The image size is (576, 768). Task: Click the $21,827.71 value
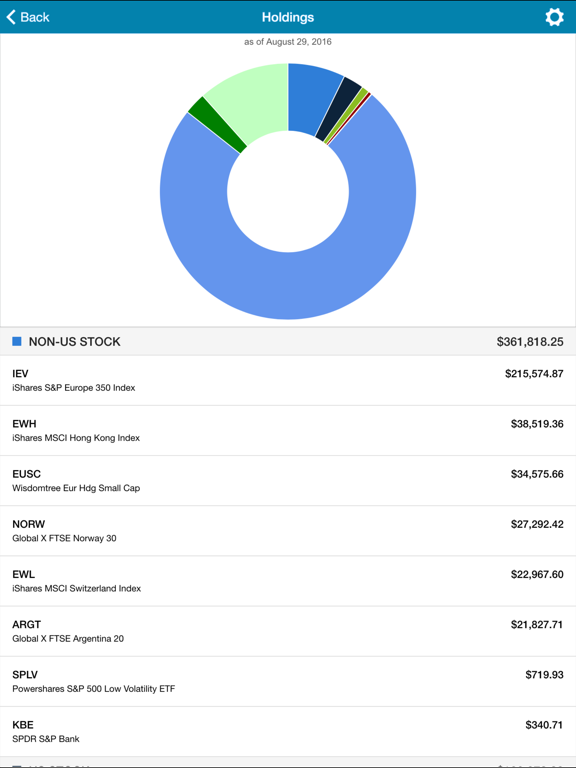(537, 624)
